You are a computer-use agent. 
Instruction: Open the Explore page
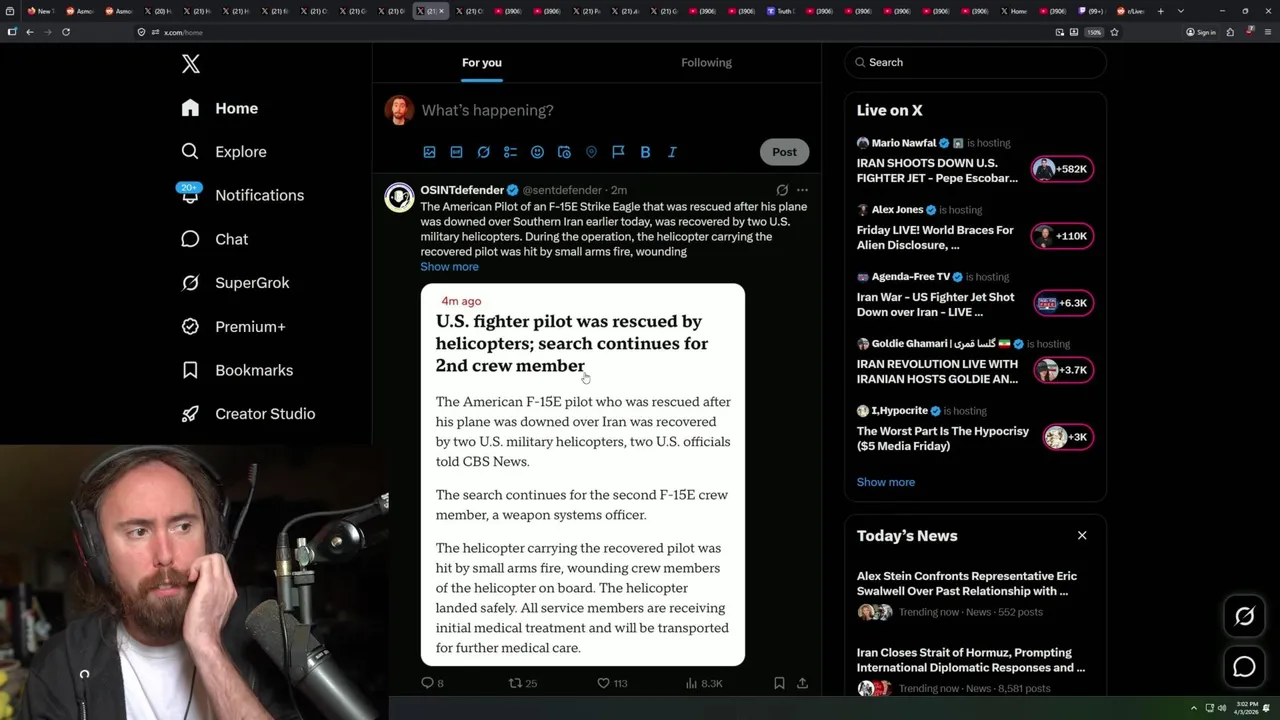(224, 152)
